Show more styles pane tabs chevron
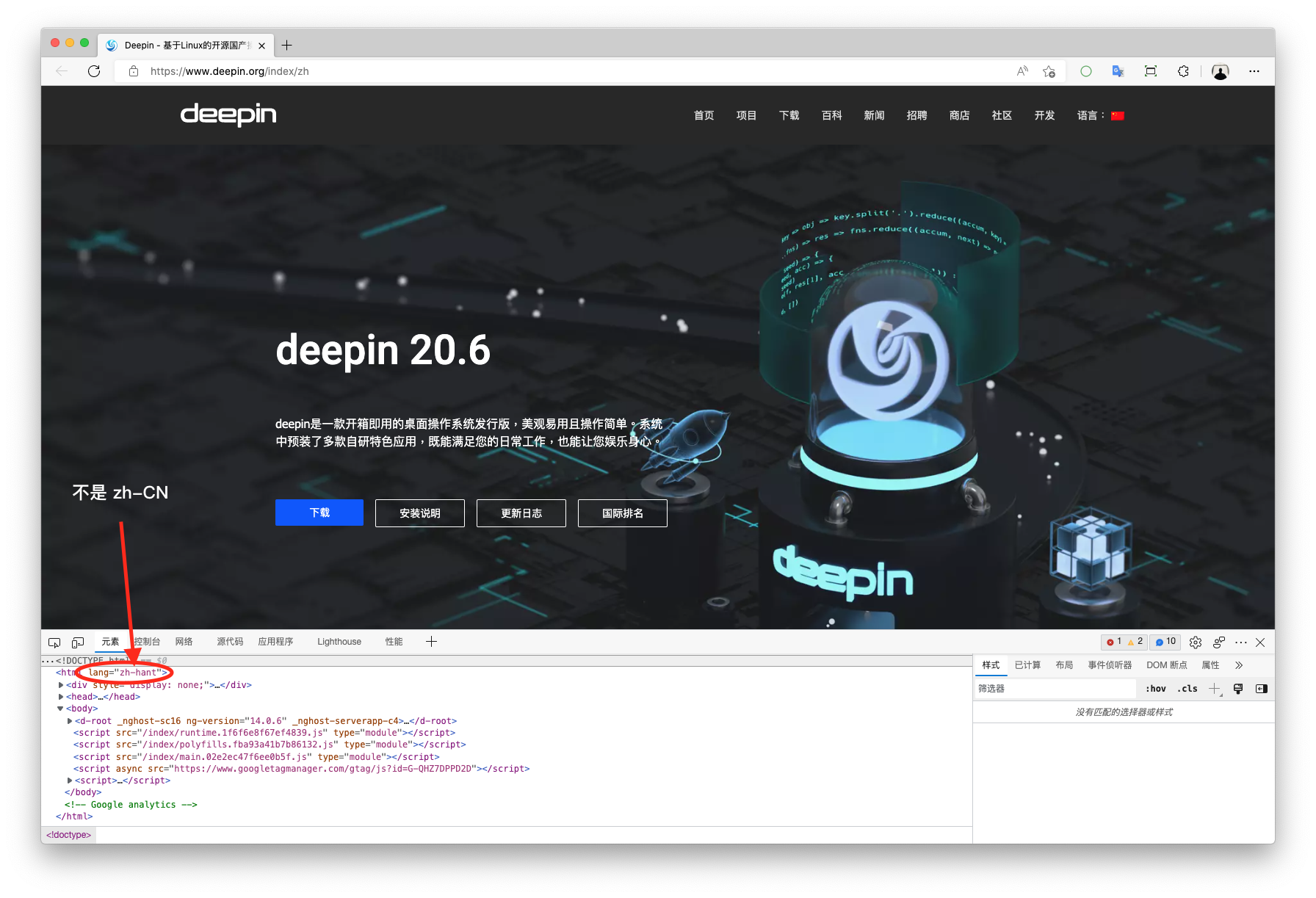The height and width of the screenshot is (898, 1316). pos(1239,665)
